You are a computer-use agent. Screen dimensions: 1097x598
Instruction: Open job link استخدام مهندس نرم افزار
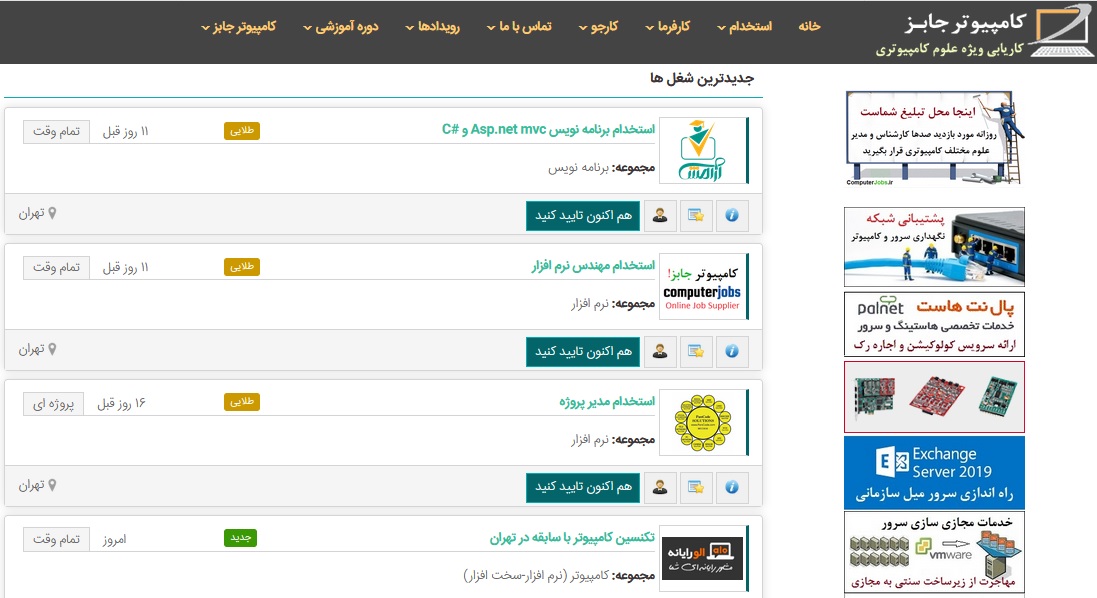point(593,266)
